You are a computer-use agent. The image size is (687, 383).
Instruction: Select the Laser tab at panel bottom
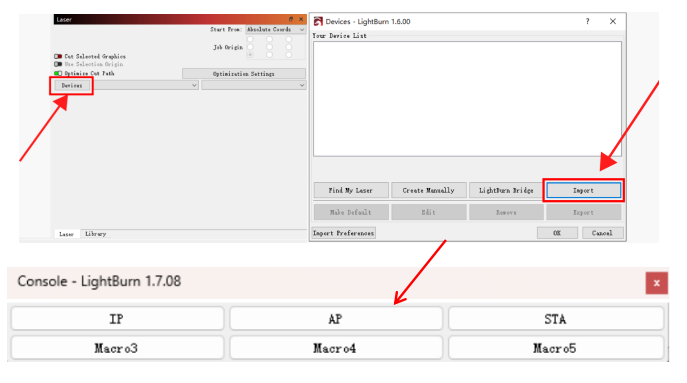pos(67,234)
